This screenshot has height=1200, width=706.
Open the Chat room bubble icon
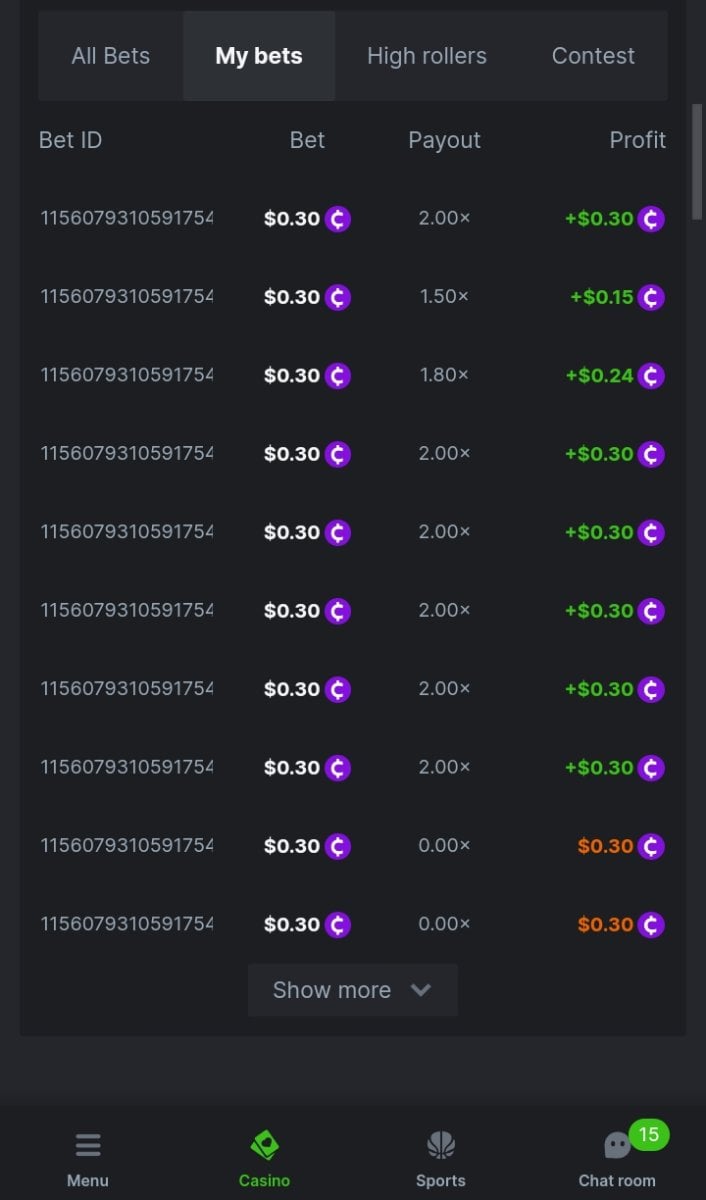tap(617, 1146)
